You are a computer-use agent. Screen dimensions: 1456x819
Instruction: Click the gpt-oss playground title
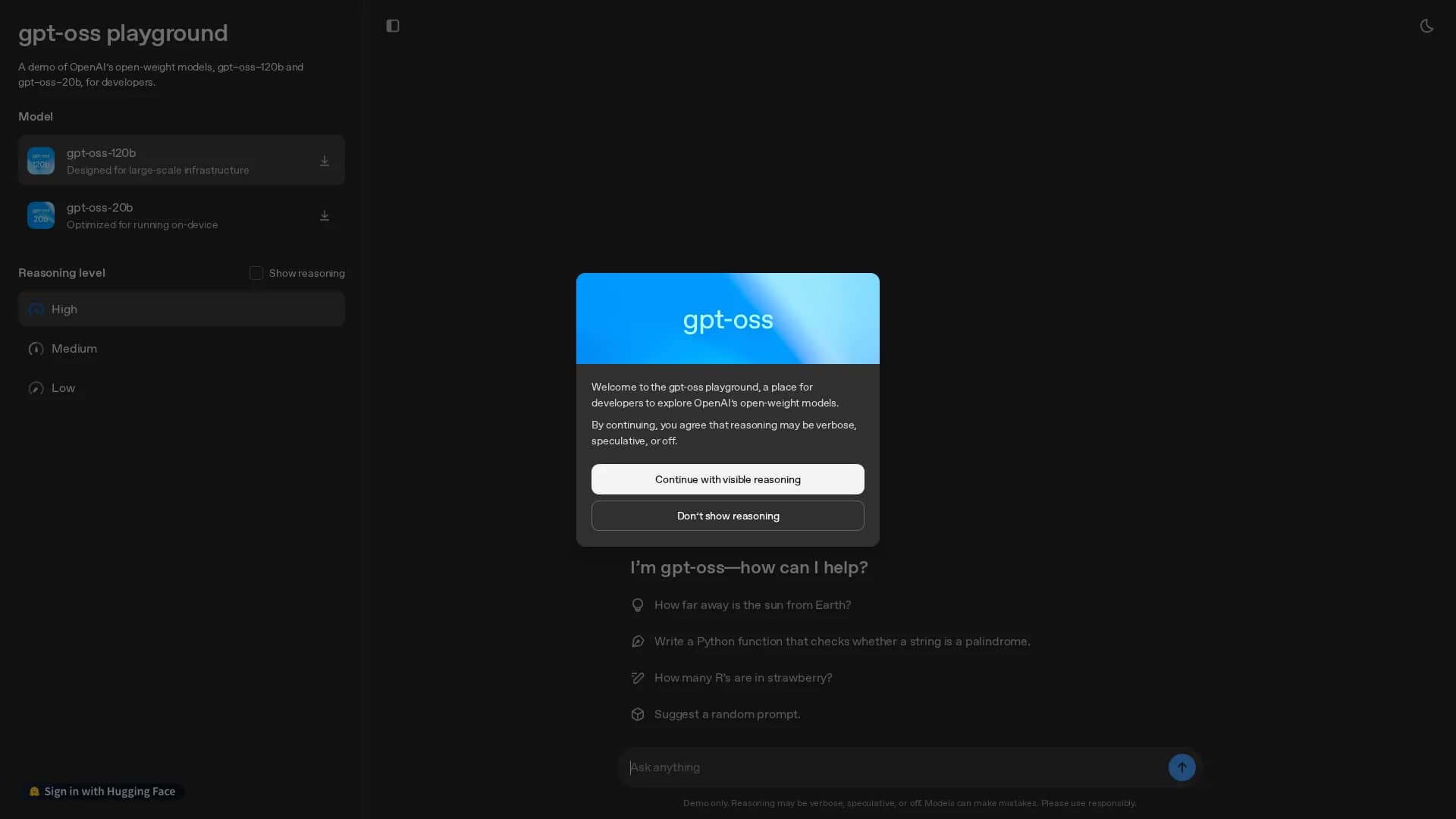[123, 33]
